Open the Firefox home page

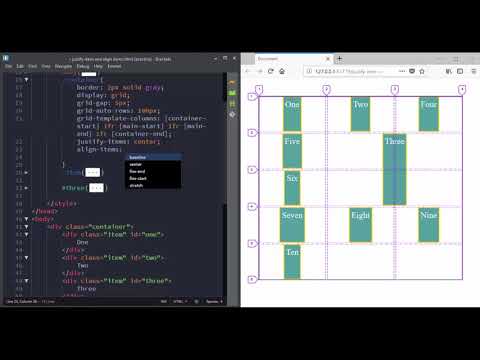pyautogui.click(x=282, y=71)
